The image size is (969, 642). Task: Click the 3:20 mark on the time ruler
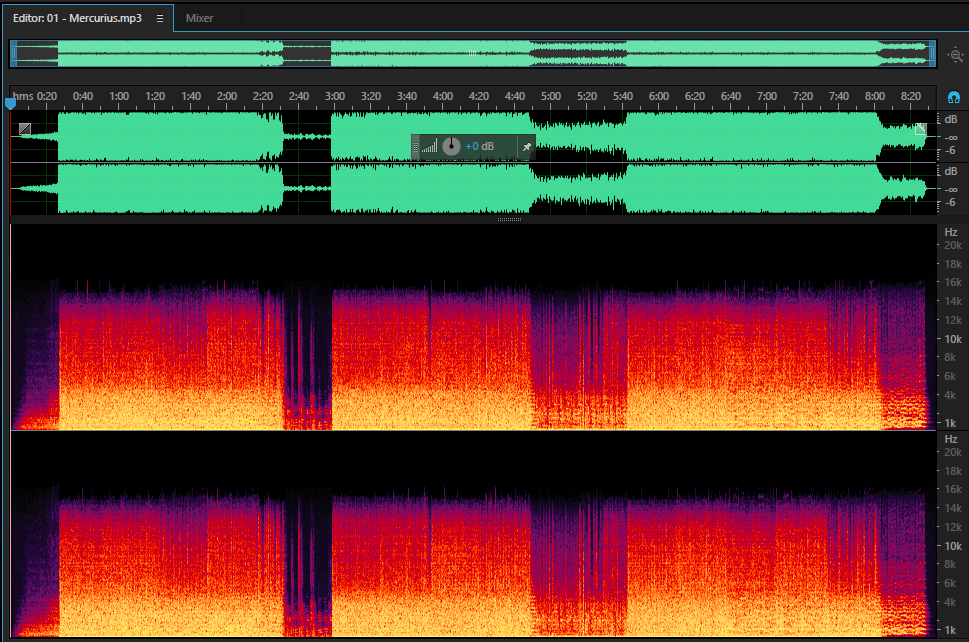(x=371, y=96)
